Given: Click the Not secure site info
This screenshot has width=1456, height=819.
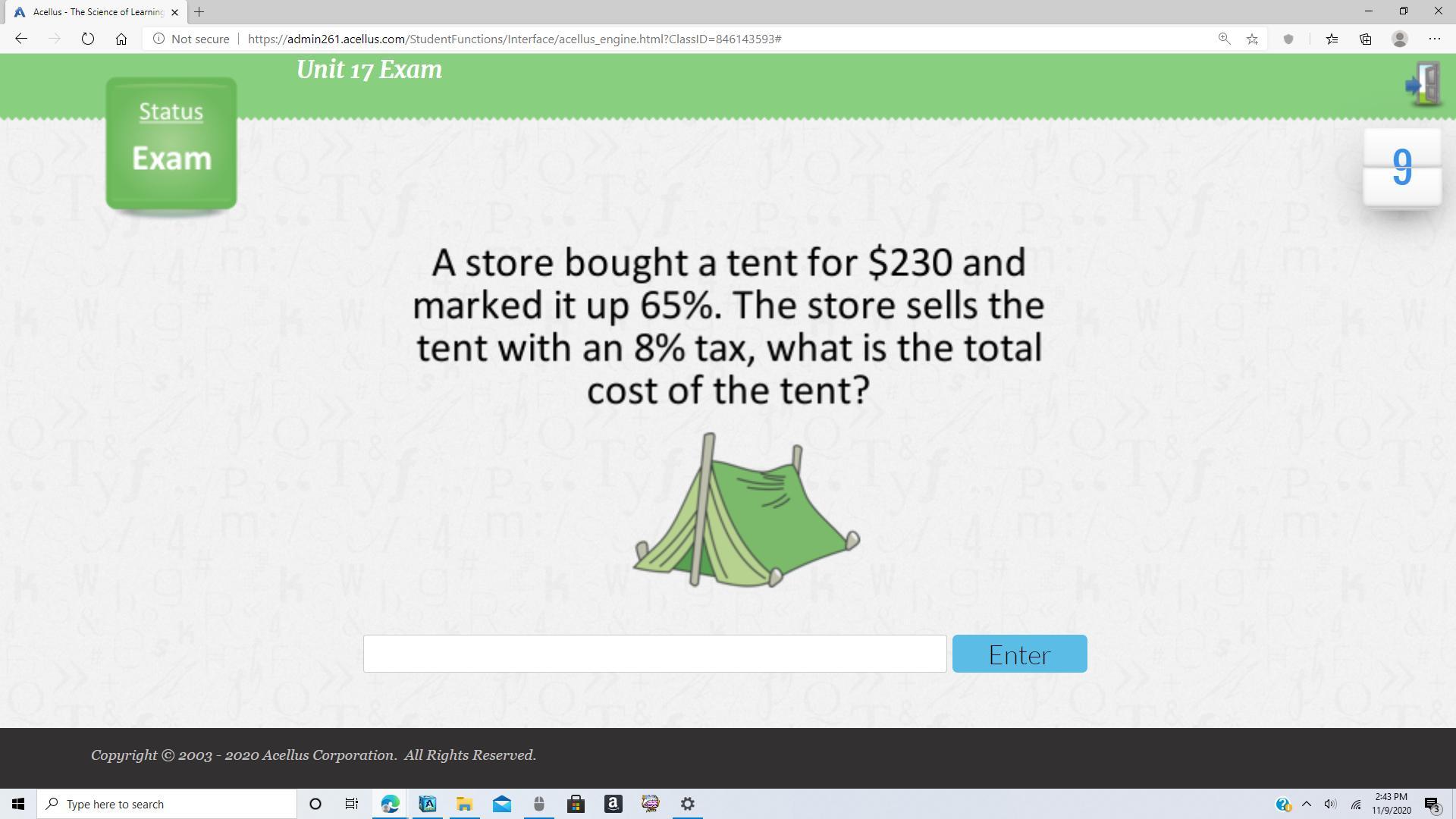Looking at the screenshot, I should [x=192, y=39].
